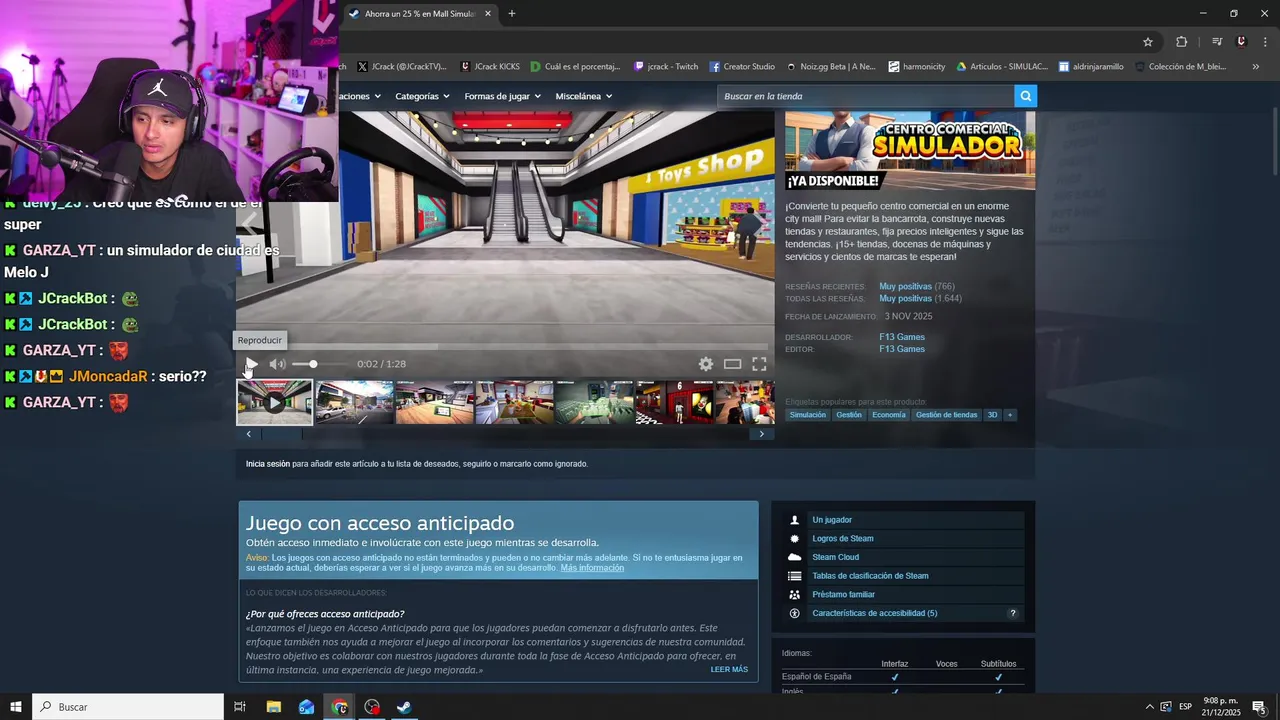Click the 'Inicia sesión' link

[268, 464]
